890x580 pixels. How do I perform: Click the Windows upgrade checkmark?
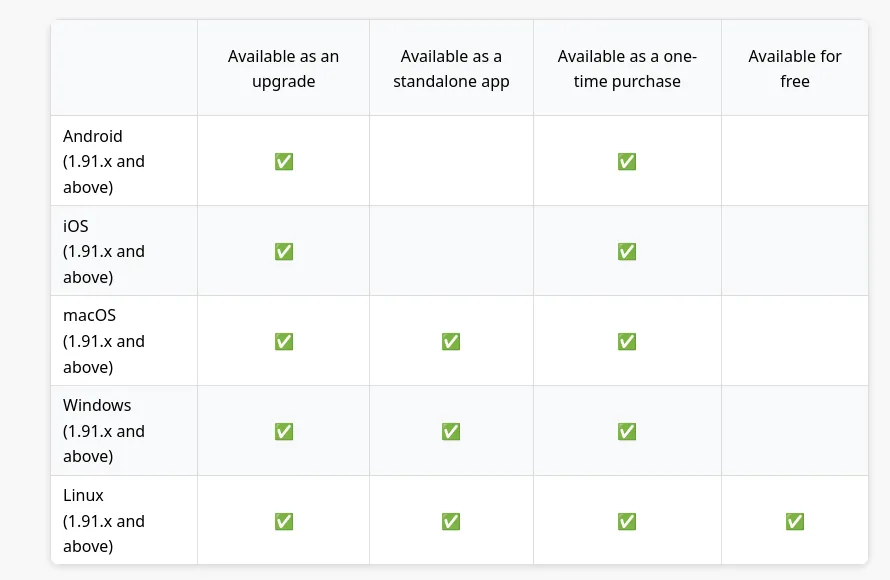[x=284, y=431]
